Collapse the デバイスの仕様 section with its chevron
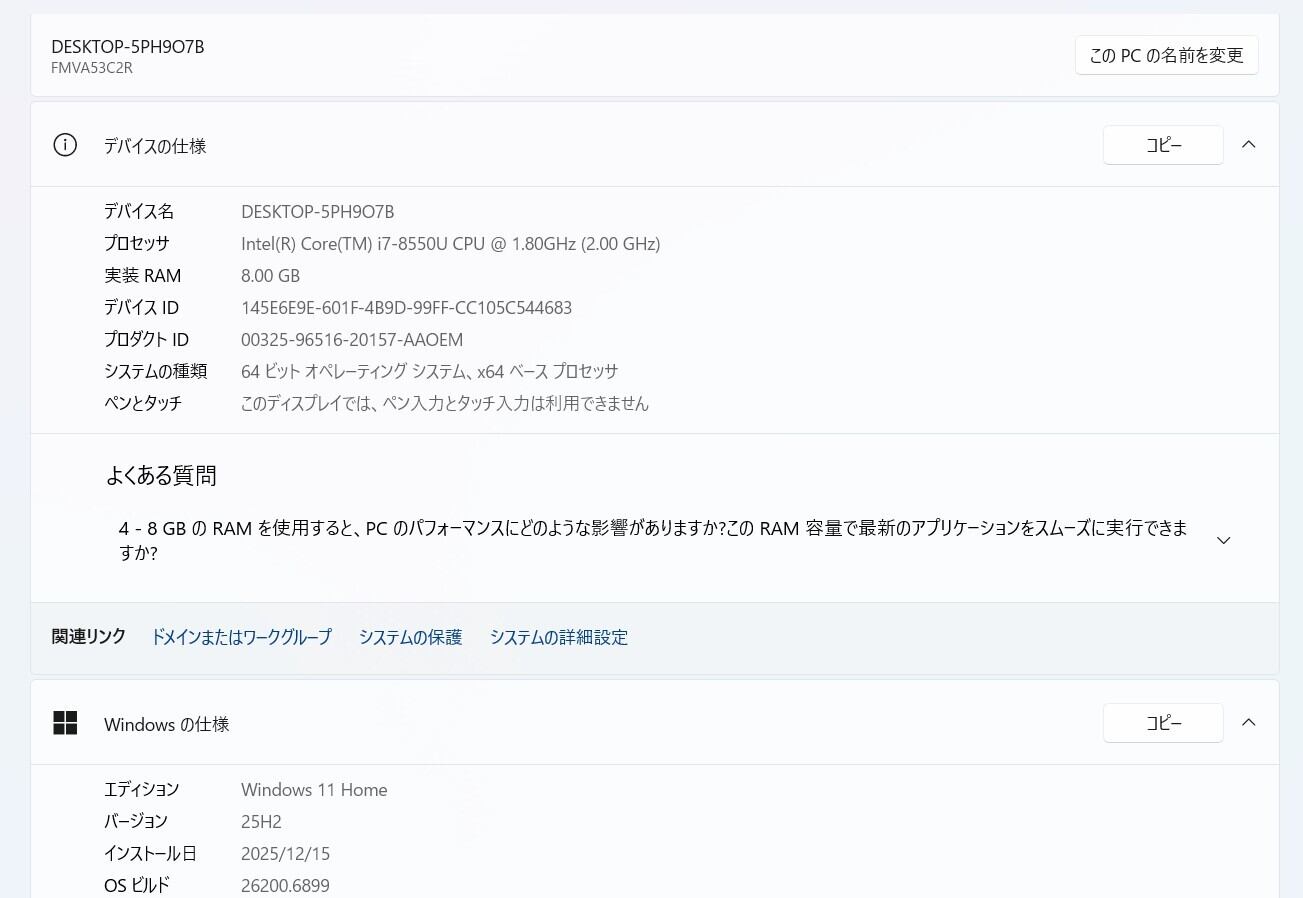This screenshot has width=1303, height=898. click(x=1248, y=145)
